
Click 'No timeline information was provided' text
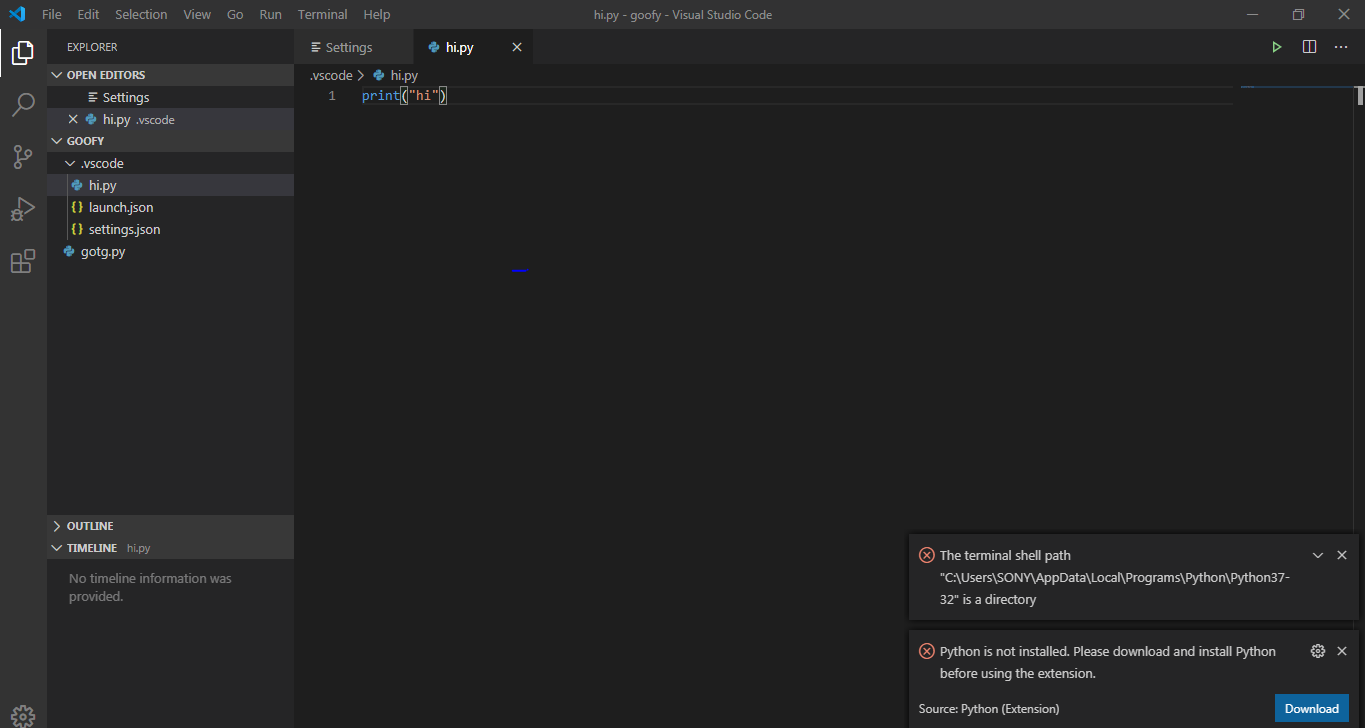tap(150, 587)
